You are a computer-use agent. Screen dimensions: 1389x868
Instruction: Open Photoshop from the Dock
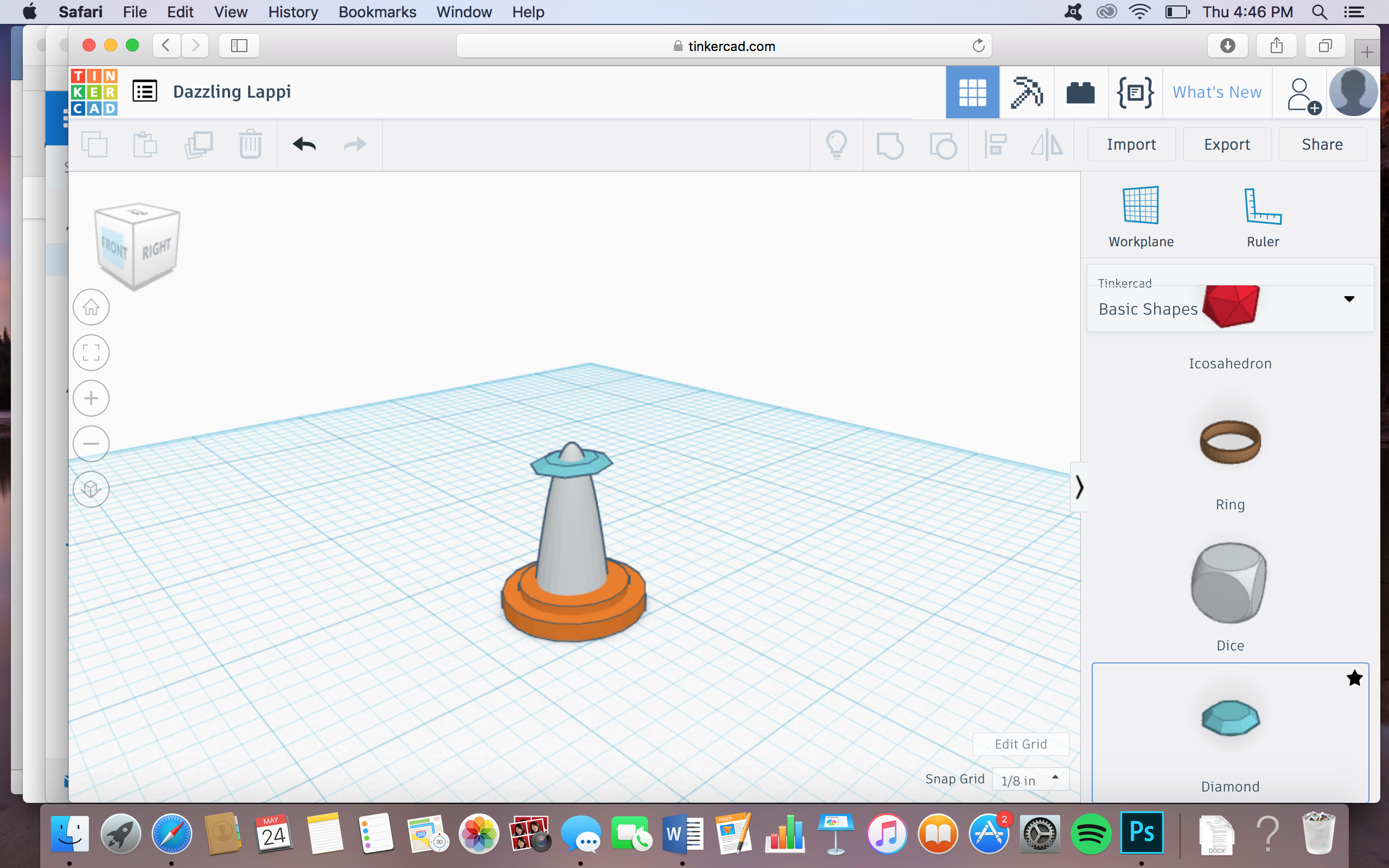tap(1142, 832)
